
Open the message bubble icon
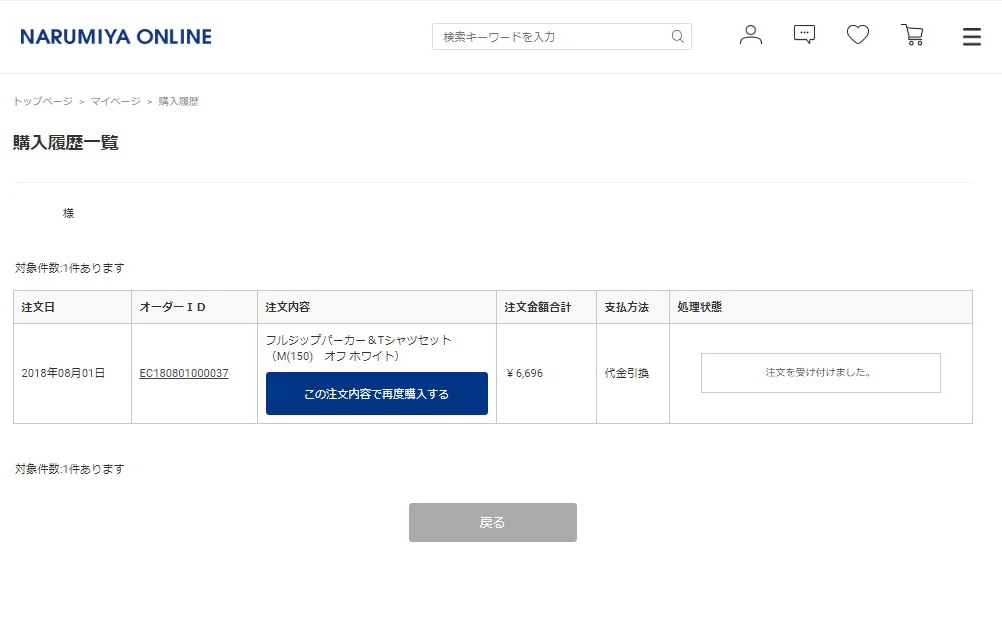[x=804, y=35]
